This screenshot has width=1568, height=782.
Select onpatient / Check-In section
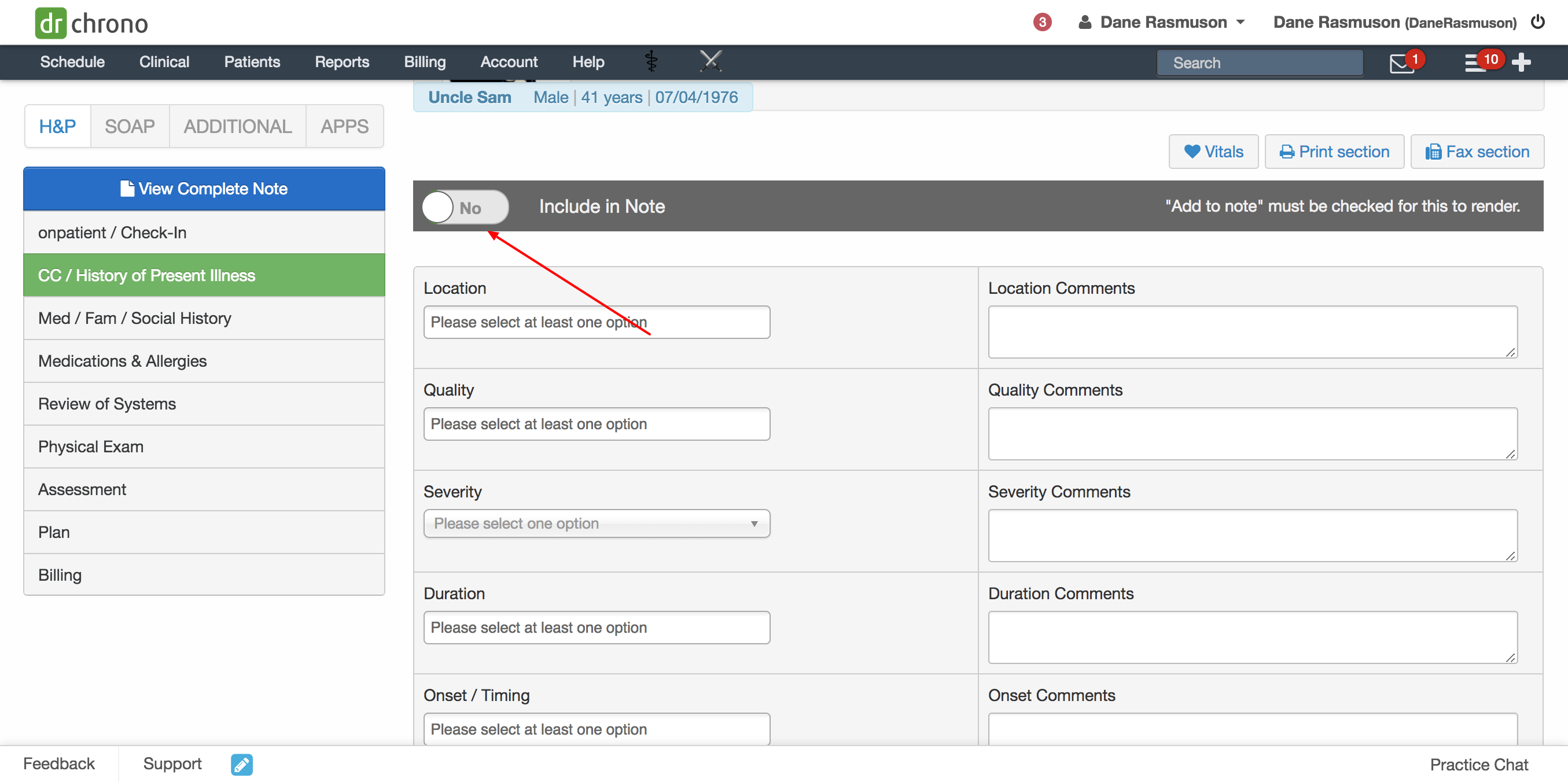pyautogui.click(x=204, y=233)
